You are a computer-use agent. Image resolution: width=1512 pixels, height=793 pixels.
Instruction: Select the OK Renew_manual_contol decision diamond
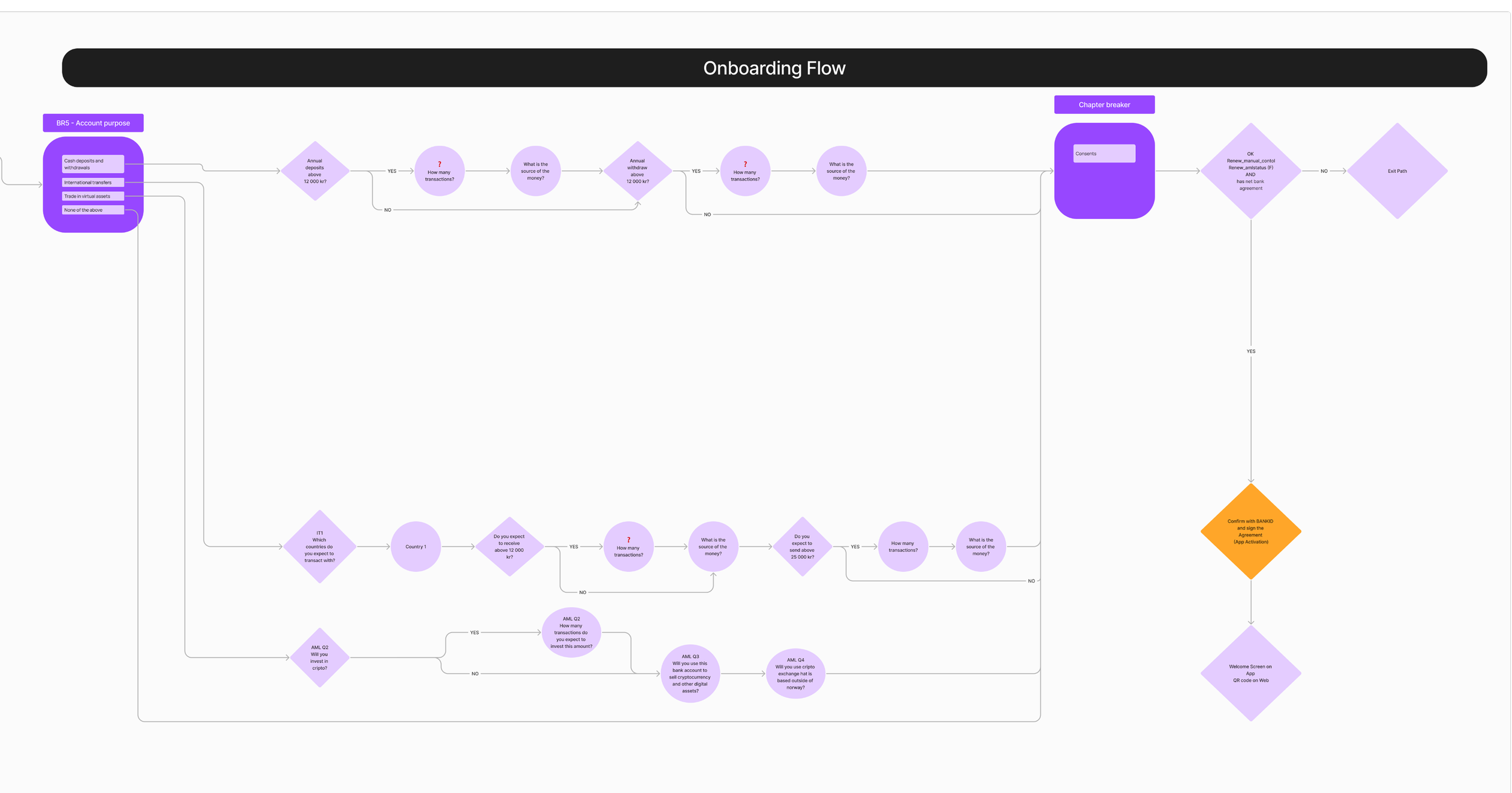pos(1251,171)
